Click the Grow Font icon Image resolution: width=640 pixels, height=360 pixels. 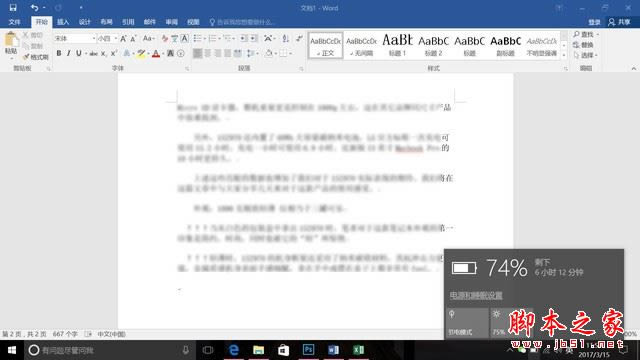(x=123, y=38)
